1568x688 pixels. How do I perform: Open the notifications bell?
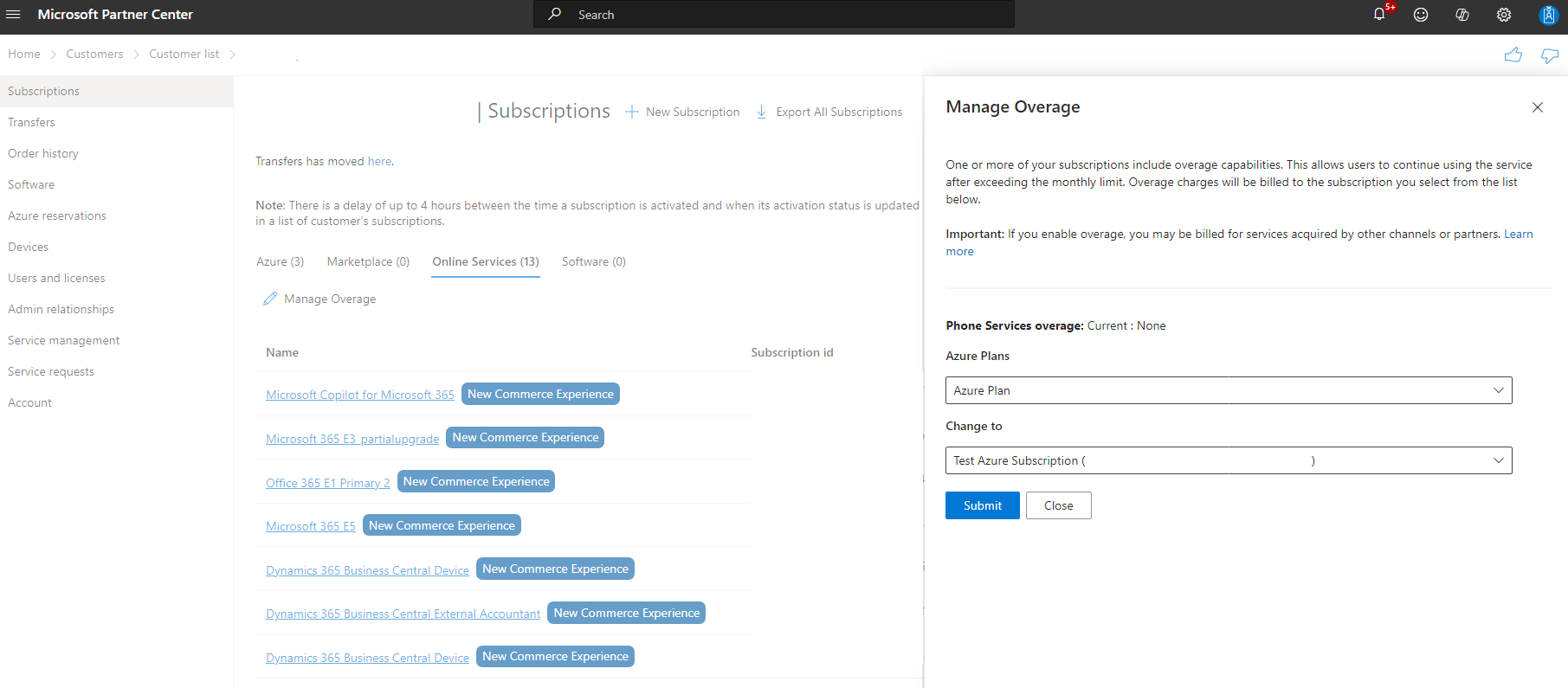(1379, 15)
